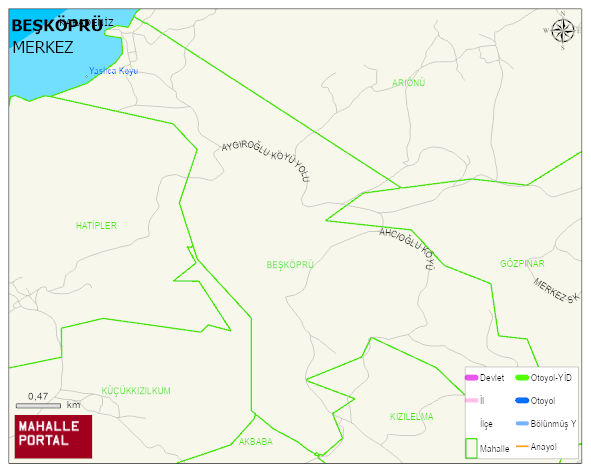Screen dimensions: 591x472
Task: Click the 0,47 km scale bar
Action: click(x=38, y=406)
